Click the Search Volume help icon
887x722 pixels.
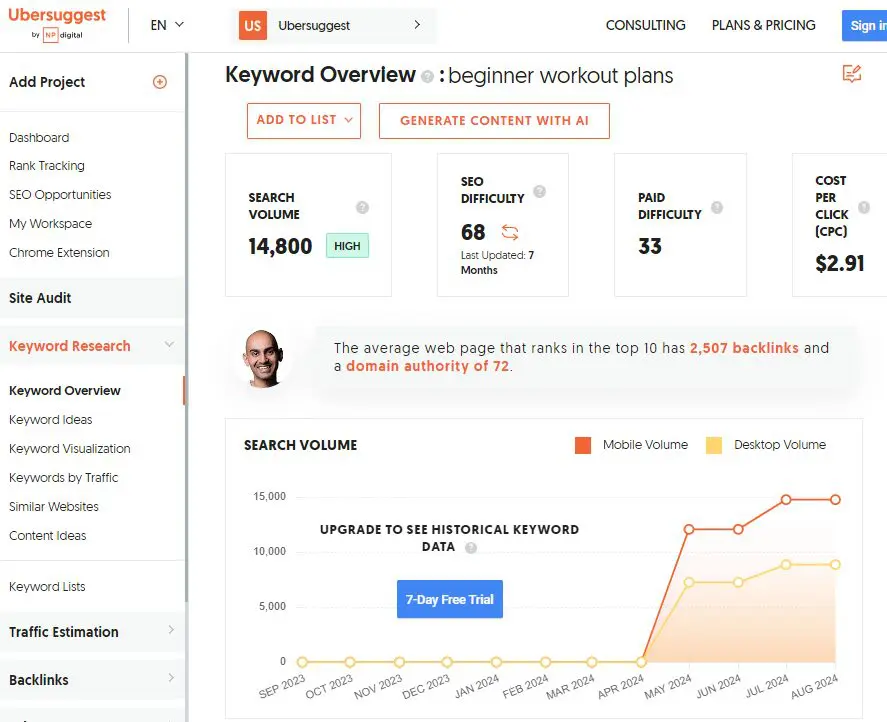tap(362, 208)
